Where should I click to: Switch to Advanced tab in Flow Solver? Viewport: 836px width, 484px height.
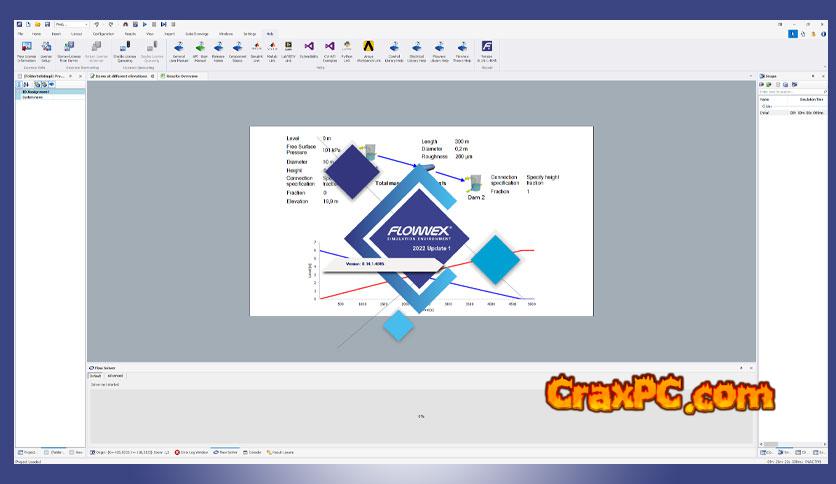[115, 376]
